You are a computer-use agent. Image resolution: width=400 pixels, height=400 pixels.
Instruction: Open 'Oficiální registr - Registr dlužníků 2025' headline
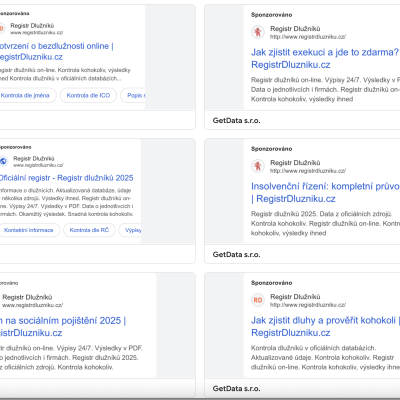[x=66, y=178]
